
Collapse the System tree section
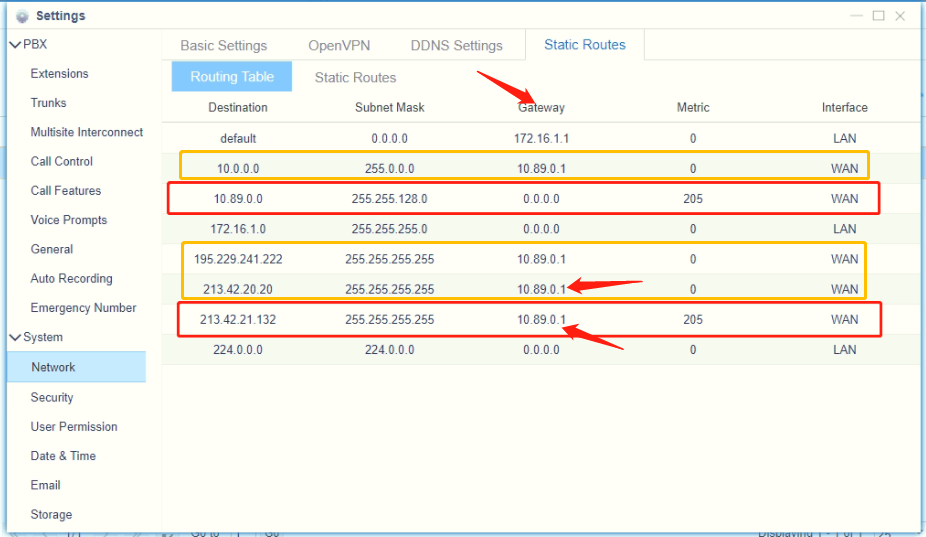tap(15, 337)
